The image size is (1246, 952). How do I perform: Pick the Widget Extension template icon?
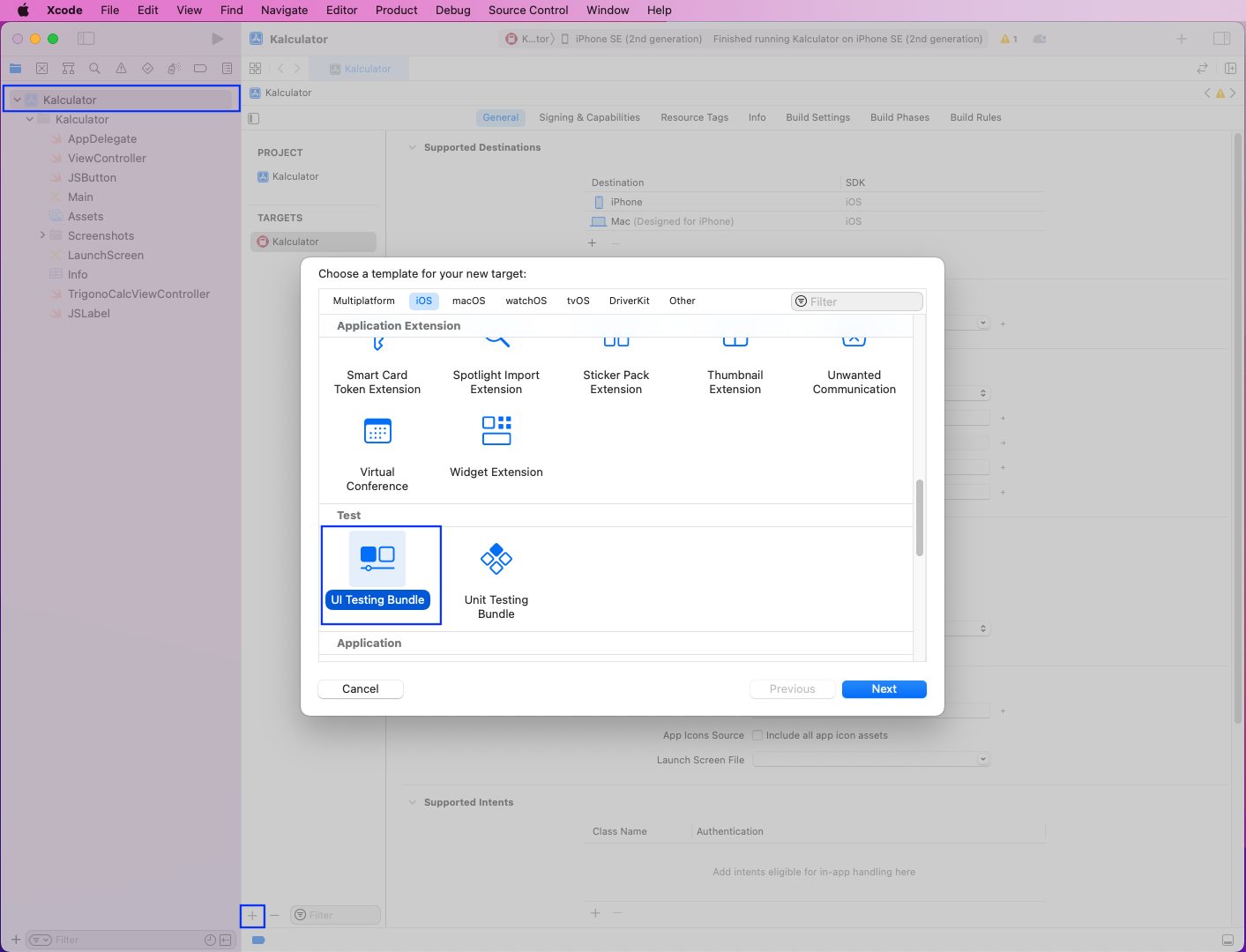coord(496,431)
